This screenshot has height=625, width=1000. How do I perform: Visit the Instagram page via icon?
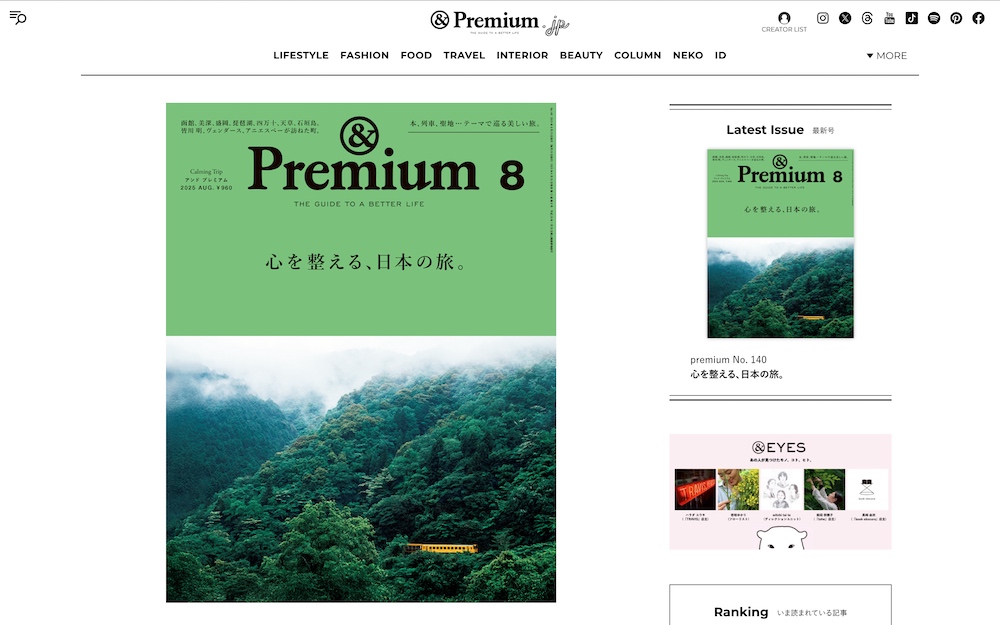pos(823,18)
